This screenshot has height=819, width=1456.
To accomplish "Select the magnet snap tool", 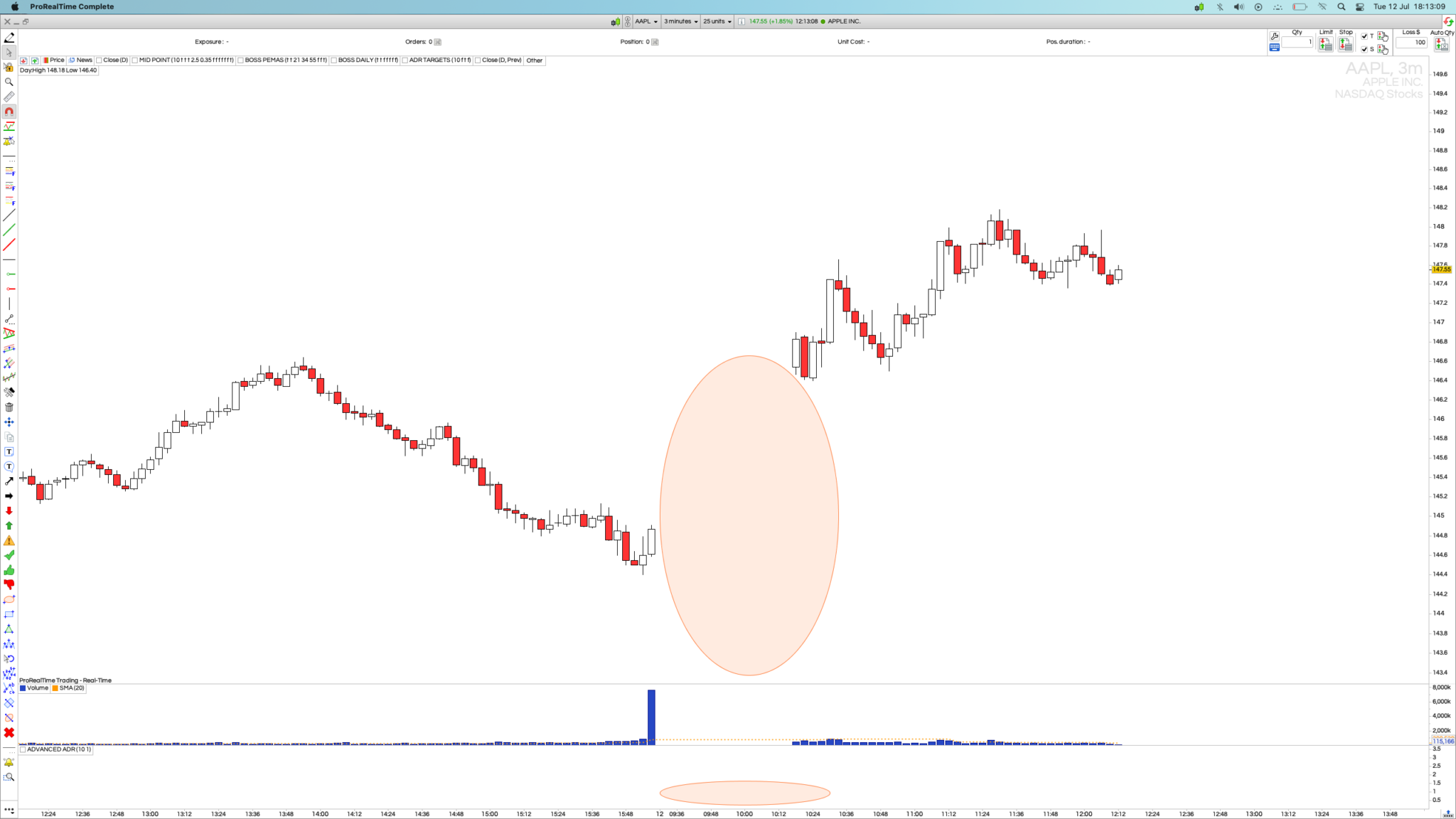I will pyautogui.click(x=9, y=112).
